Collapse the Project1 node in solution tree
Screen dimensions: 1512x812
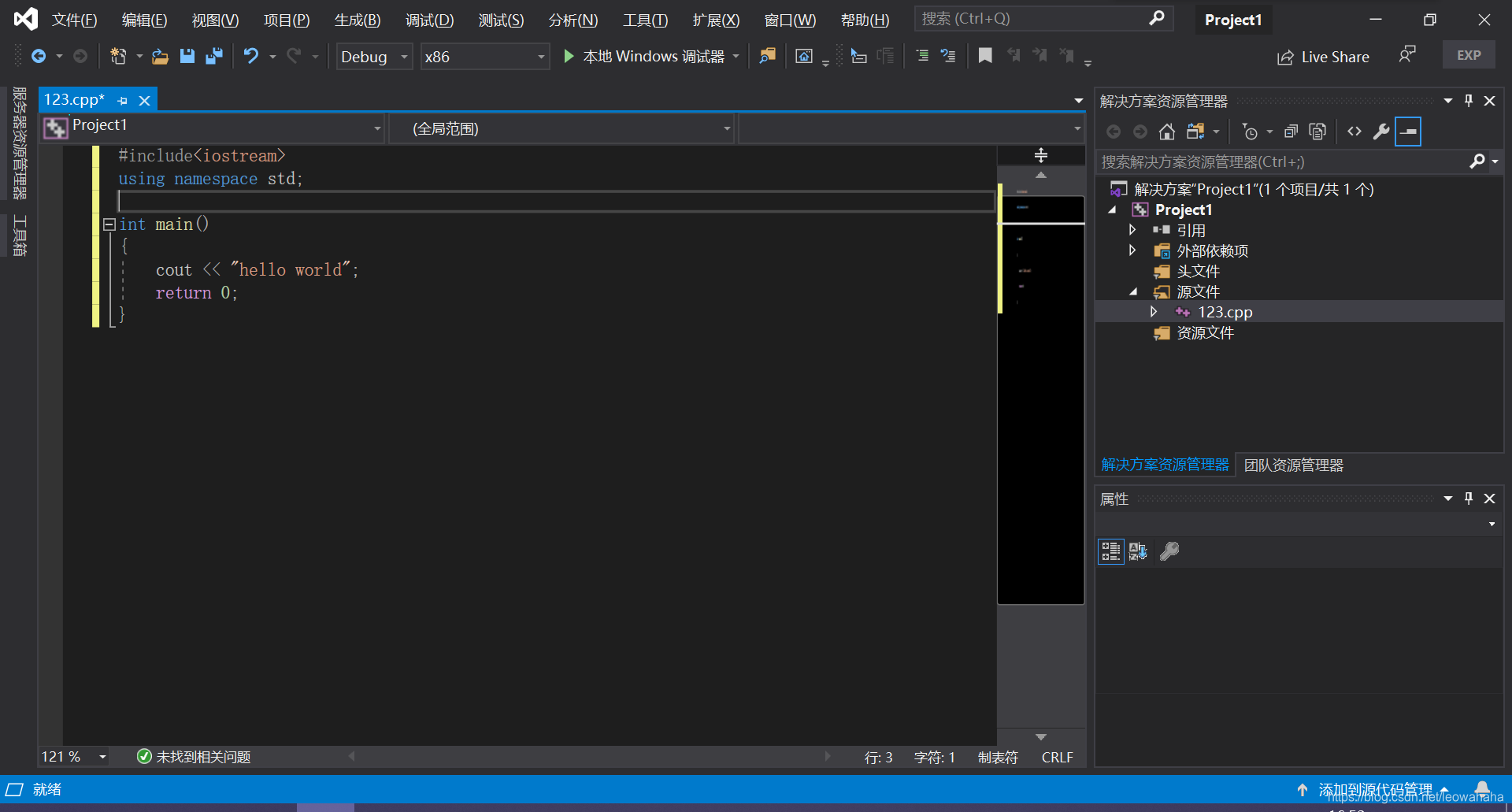click(1113, 210)
